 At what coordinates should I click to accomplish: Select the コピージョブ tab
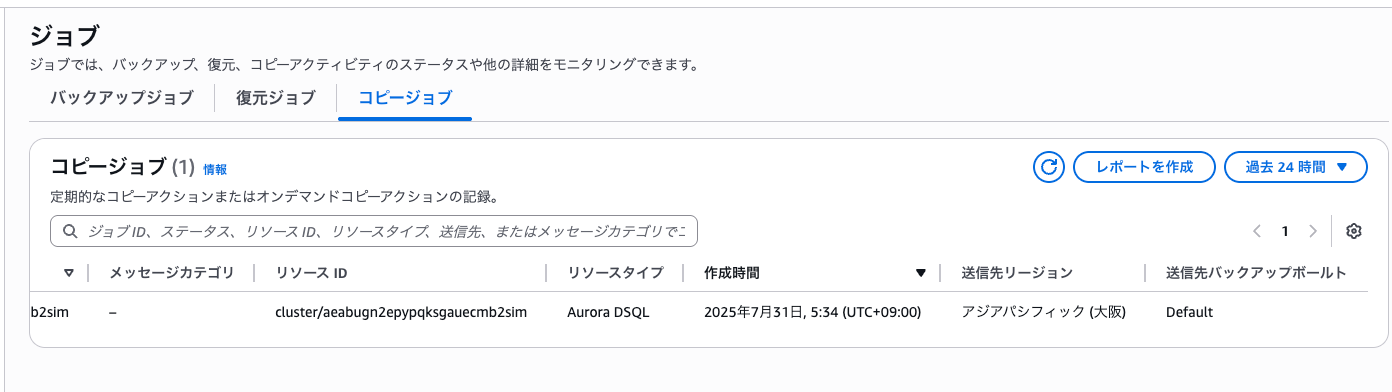pyautogui.click(x=405, y=98)
